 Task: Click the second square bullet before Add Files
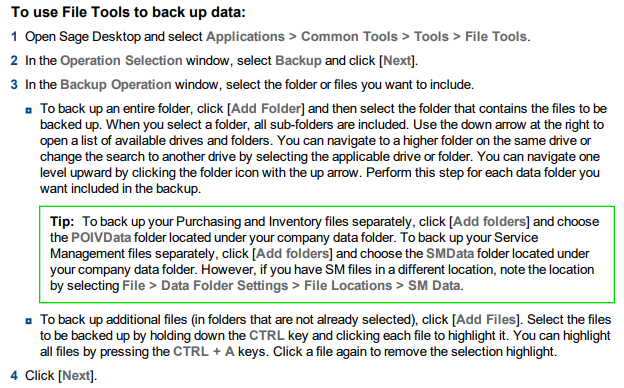click(x=29, y=321)
